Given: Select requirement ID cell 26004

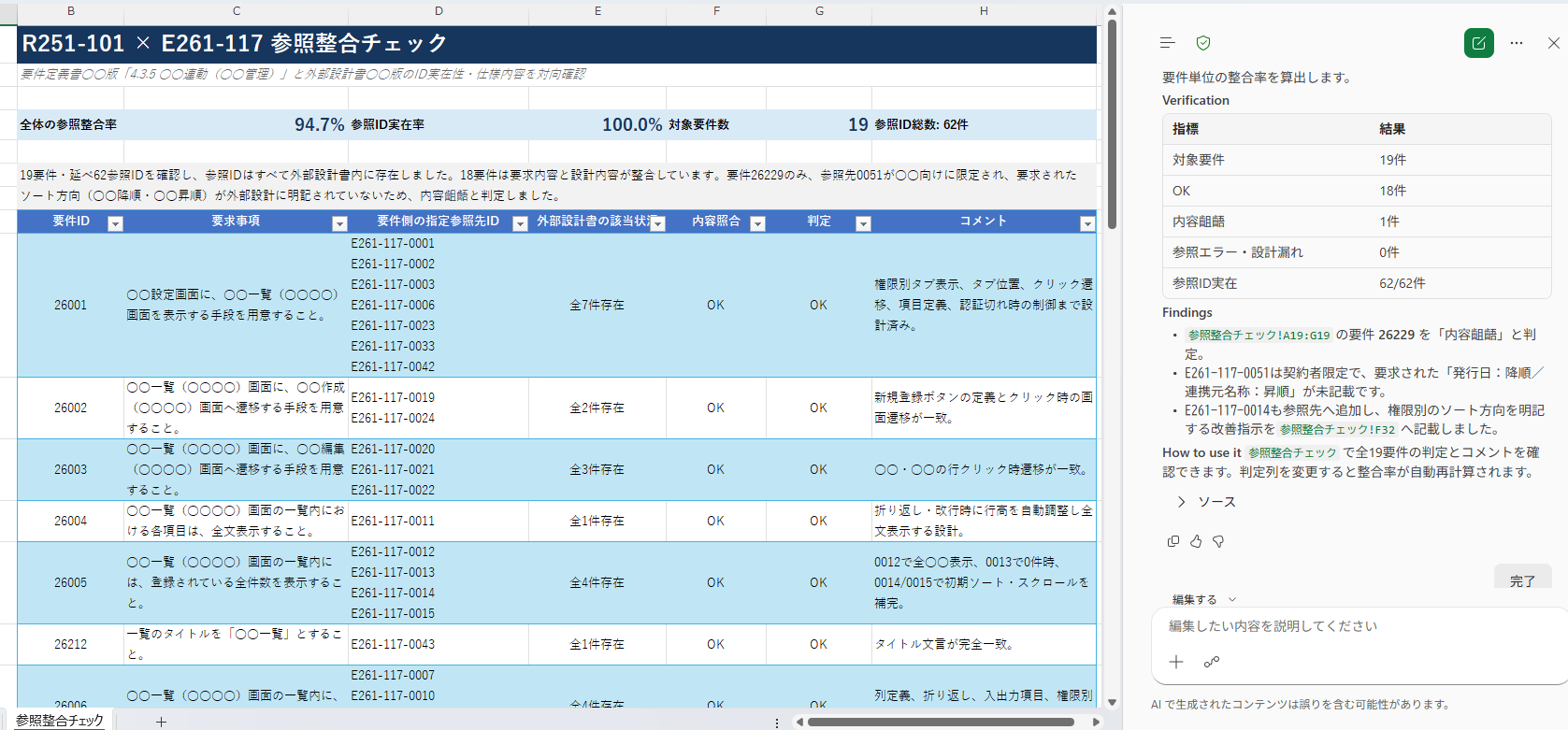Looking at the screenshot, I should (x=71, y=521).
